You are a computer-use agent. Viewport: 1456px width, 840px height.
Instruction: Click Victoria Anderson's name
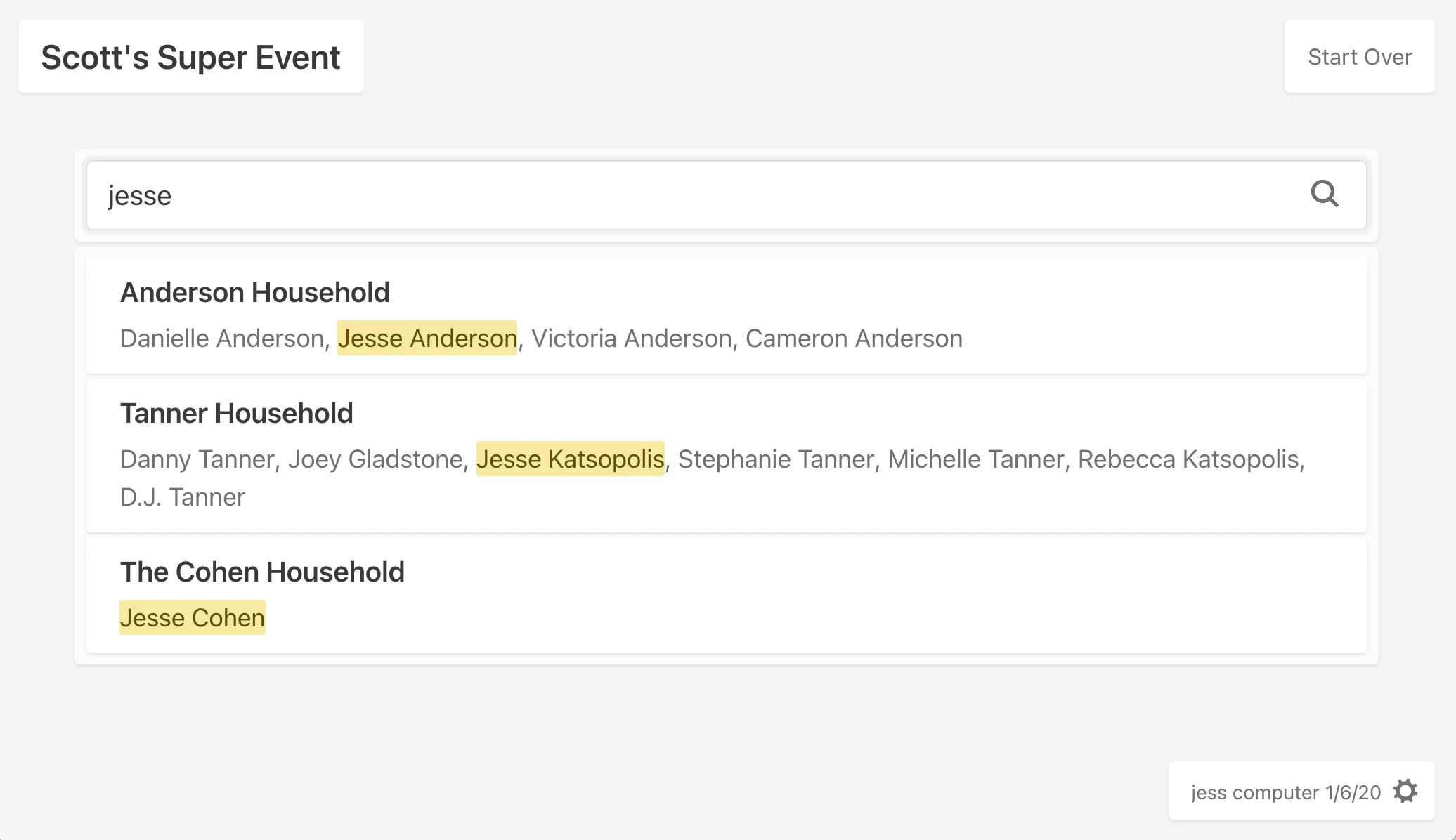(631, 339)
